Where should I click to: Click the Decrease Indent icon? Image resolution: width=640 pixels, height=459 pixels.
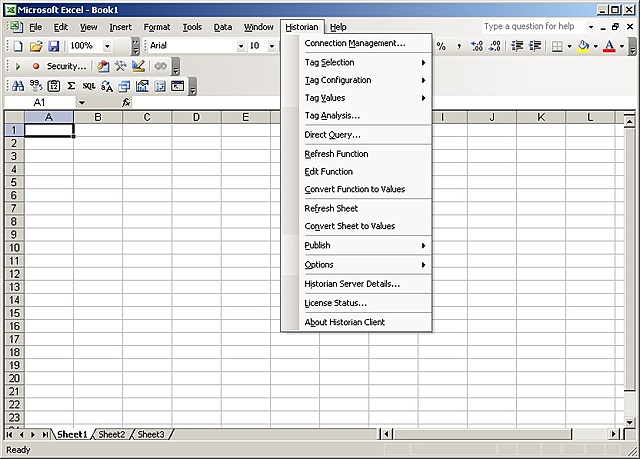[517, 46]
